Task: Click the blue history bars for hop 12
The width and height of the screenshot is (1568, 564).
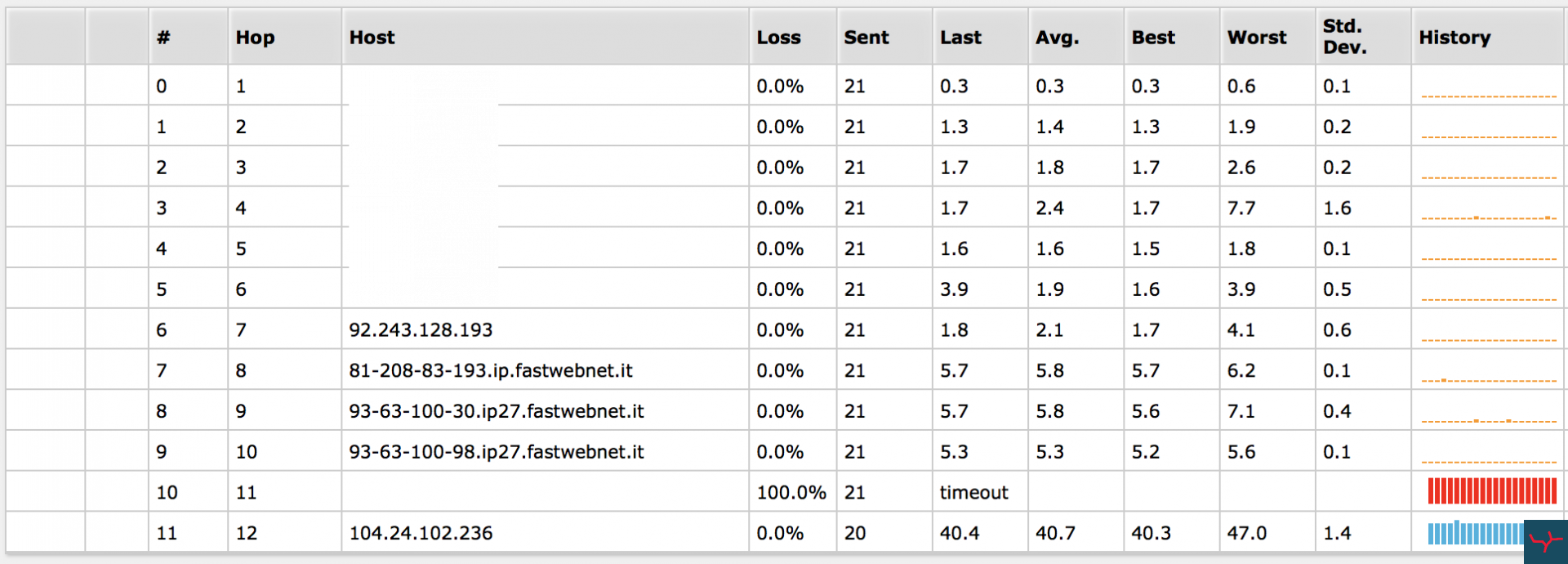Action: click(1476, 533)
